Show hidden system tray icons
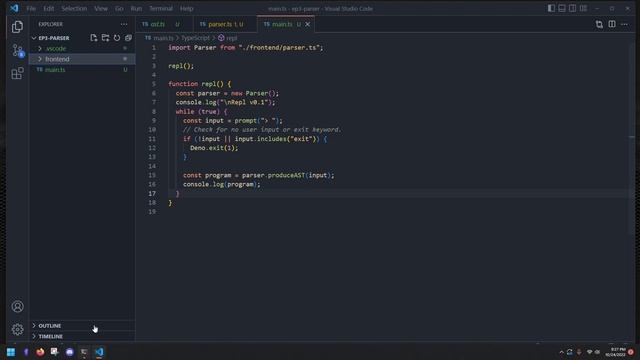Image resolution: width=640 pixels, height=360 pixels. [561, 352]
